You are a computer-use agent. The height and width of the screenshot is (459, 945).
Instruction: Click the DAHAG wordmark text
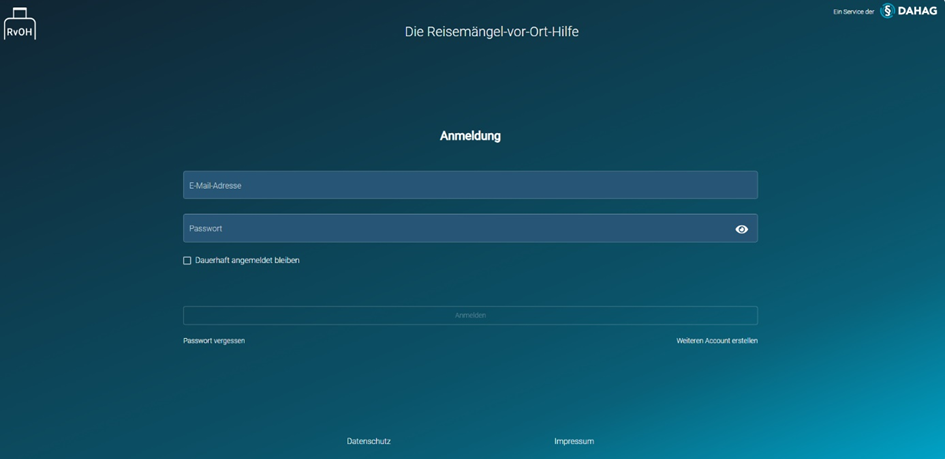[917, 11]
